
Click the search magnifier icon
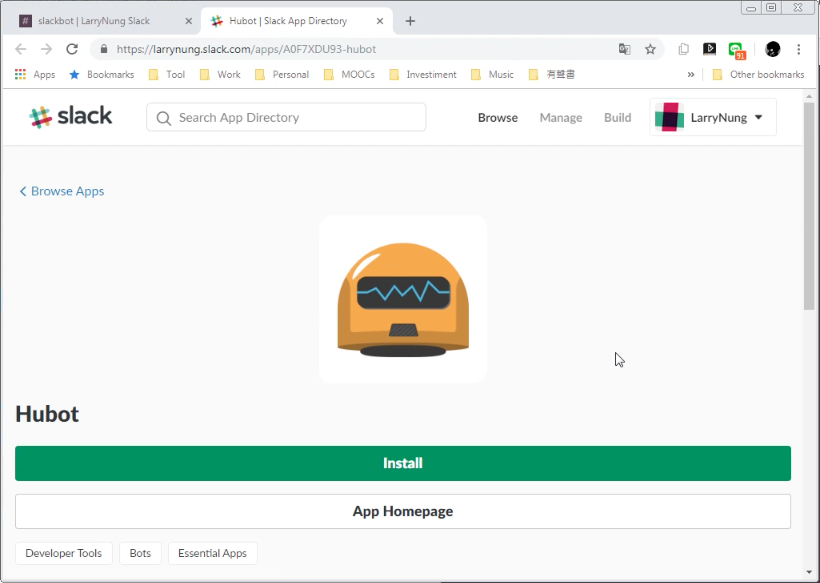(x=164, y=118)
